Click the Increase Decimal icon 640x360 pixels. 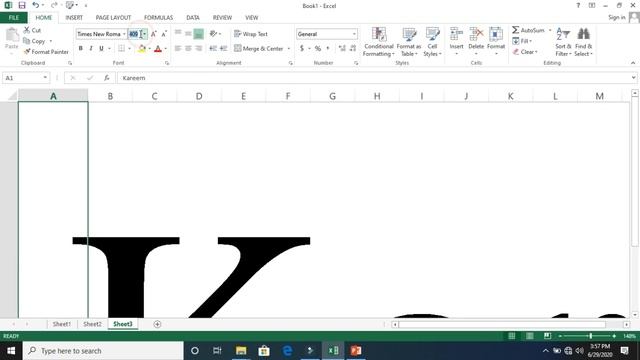tap(342, 49)
